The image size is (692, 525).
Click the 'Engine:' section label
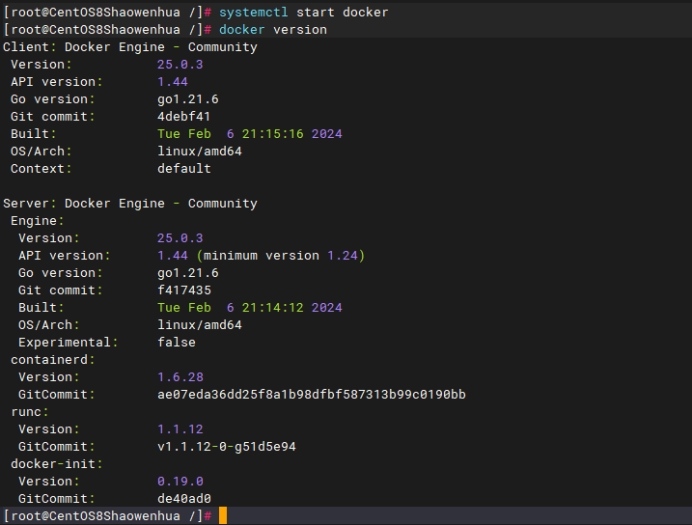[37, 221]
